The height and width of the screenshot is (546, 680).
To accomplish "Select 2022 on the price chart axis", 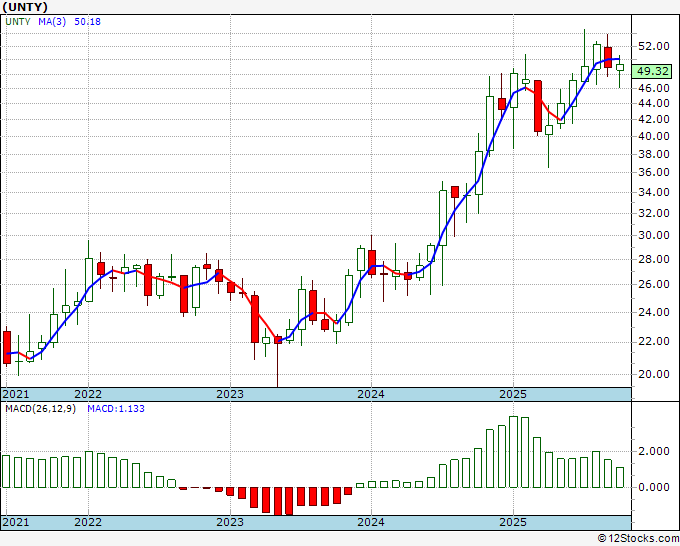I will (88, 395).
